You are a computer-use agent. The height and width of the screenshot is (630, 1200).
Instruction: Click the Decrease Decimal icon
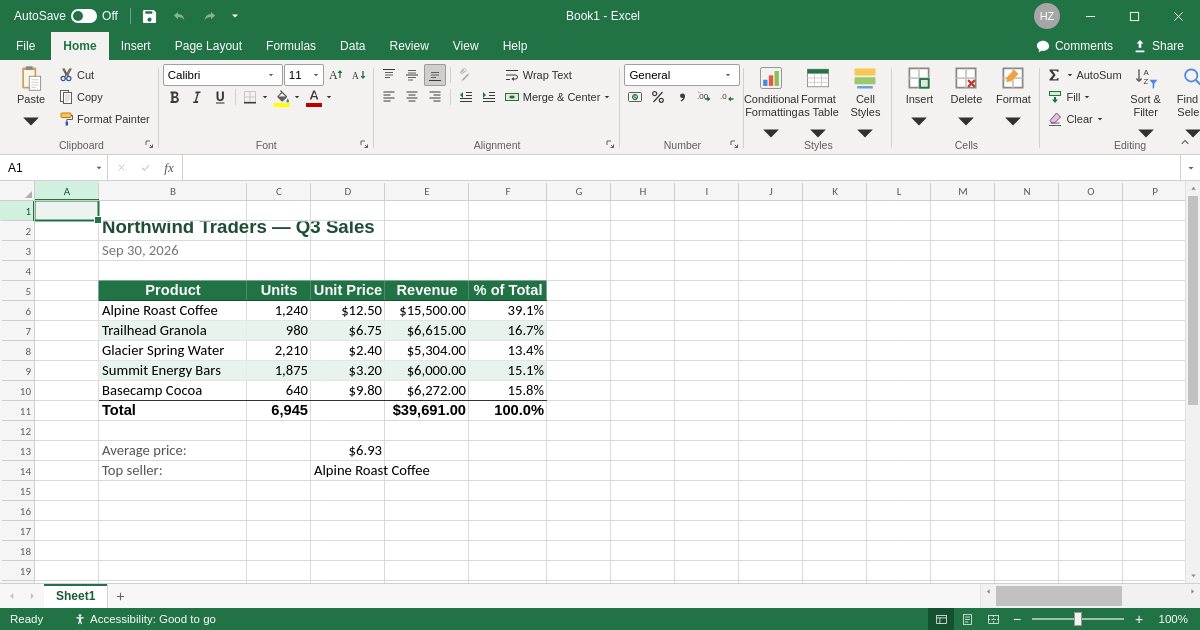727,97
